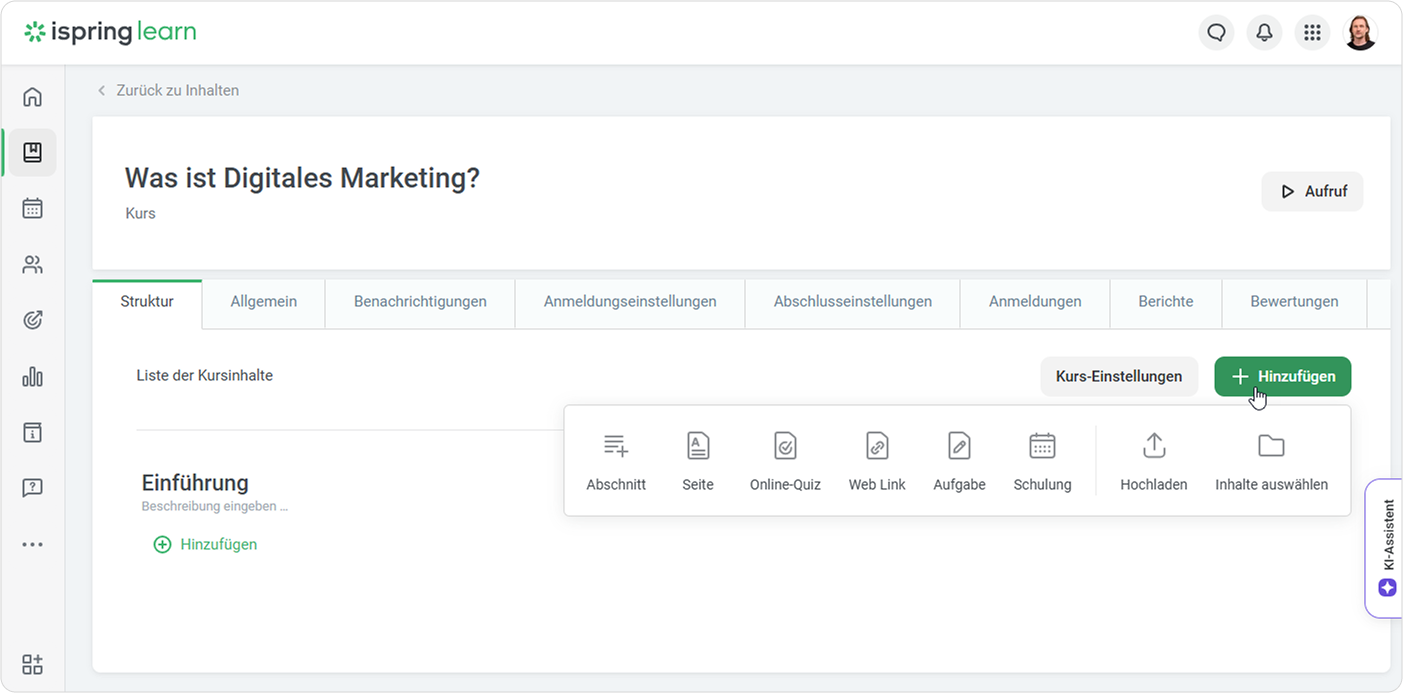Add an Abschnitt from the dropdown
This screenshot has height=693, width=1403.
point(616,446)
